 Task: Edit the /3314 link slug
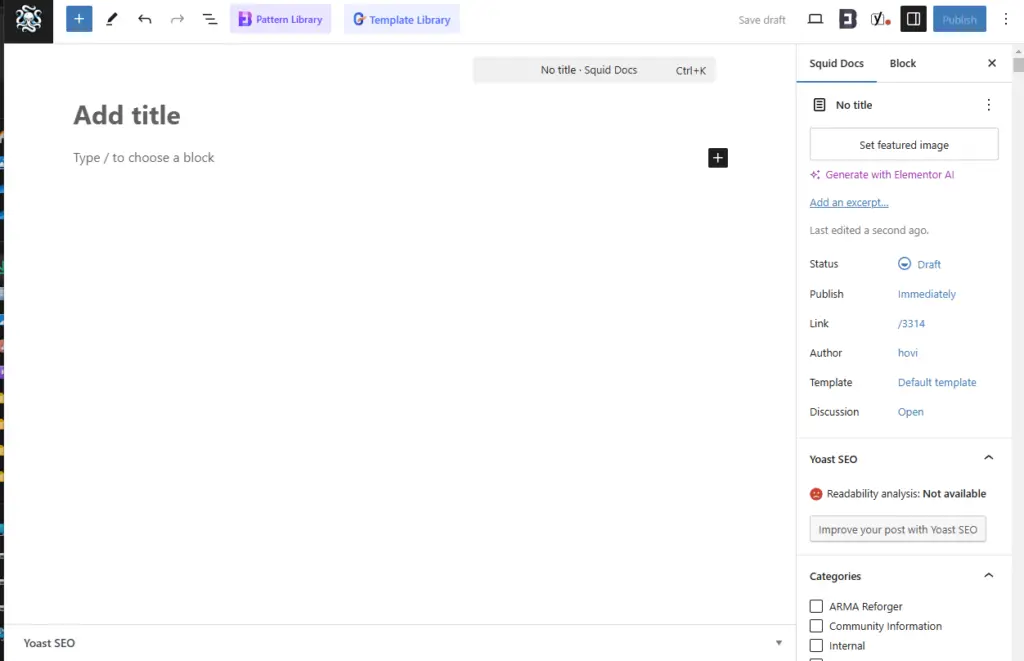(911, 323)
